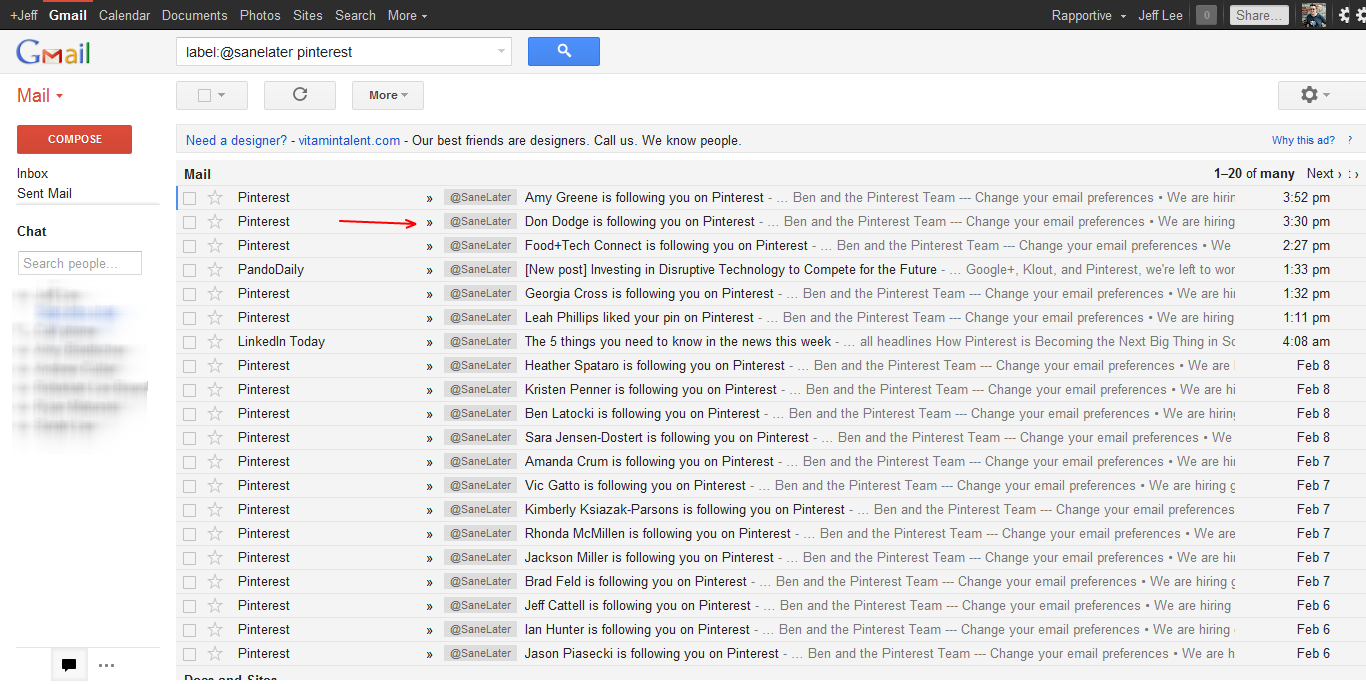Star the Don Dodge Pinterest email
Screen dimensions: 1366x684
click(x=214, y=222)
